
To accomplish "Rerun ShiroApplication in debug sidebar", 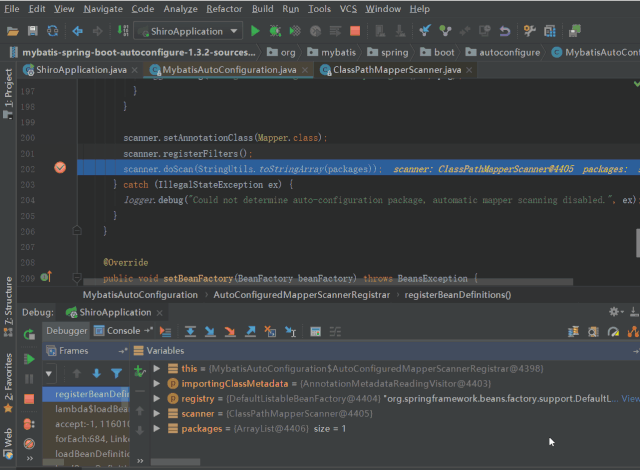I will coord(29,335).
